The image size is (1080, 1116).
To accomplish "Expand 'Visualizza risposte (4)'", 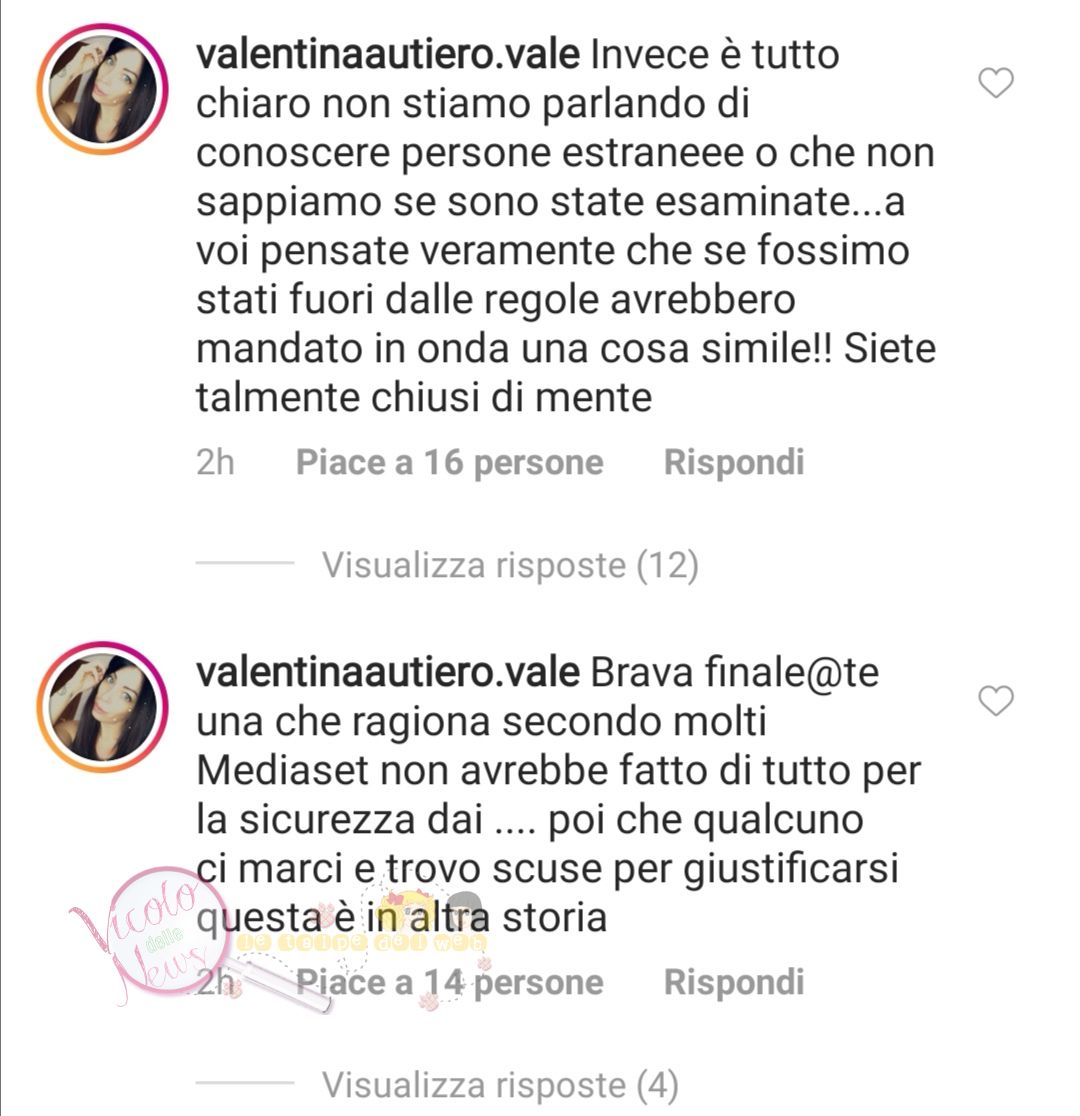I will [500, 1085].
